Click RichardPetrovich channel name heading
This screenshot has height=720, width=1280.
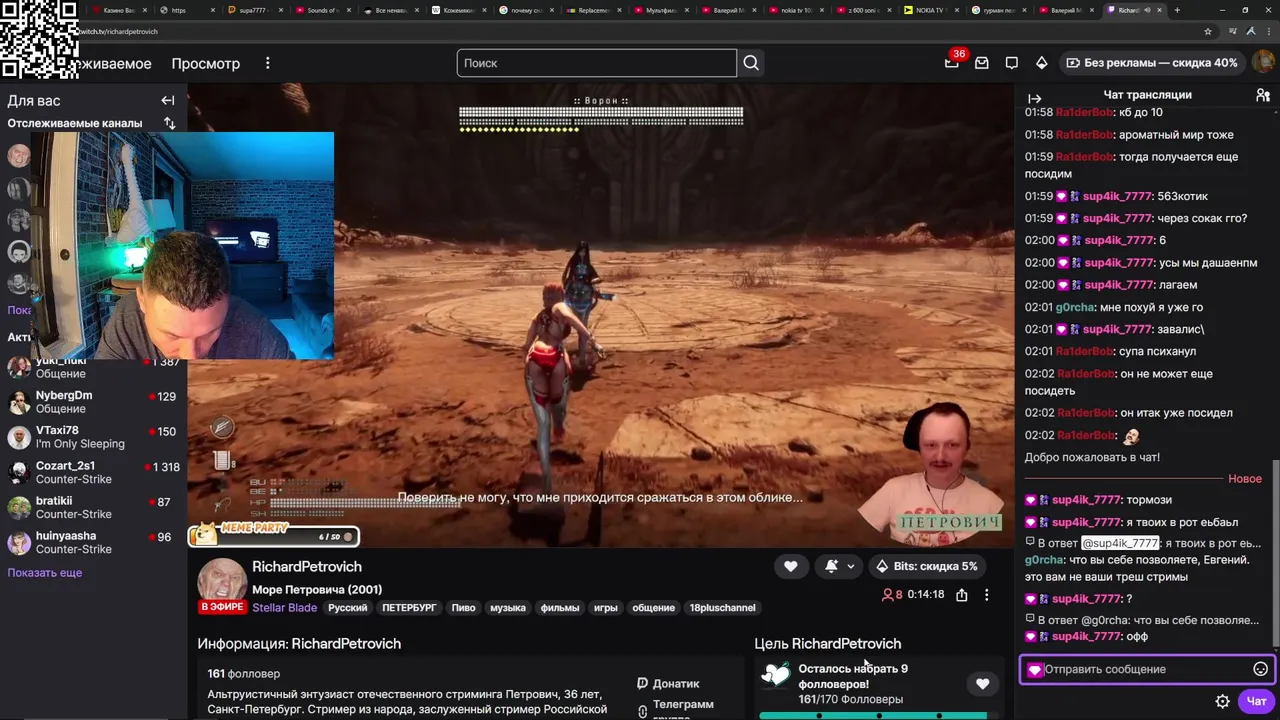pyautogui.click(x=307, y=567)
